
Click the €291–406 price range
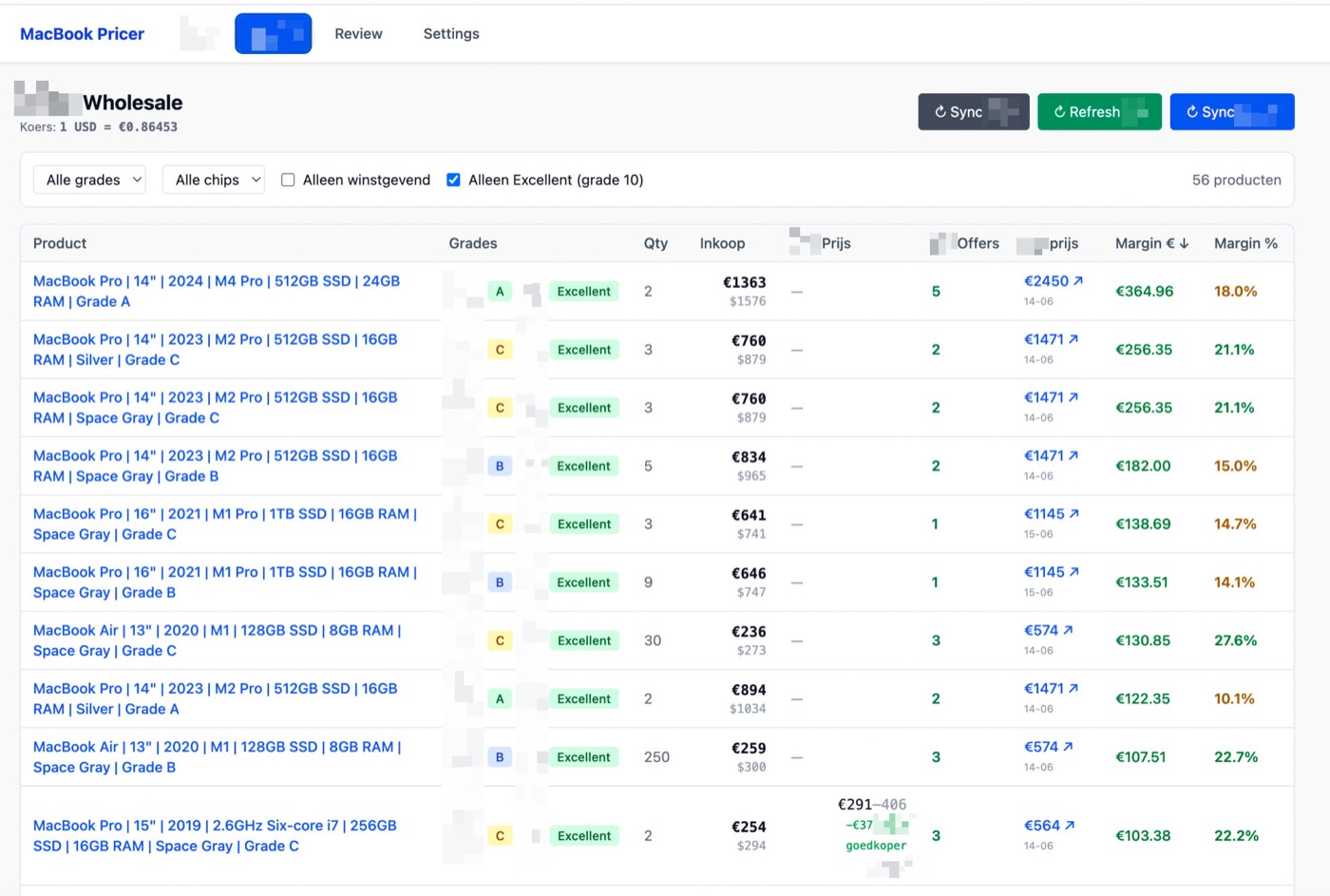click(872, 805)
